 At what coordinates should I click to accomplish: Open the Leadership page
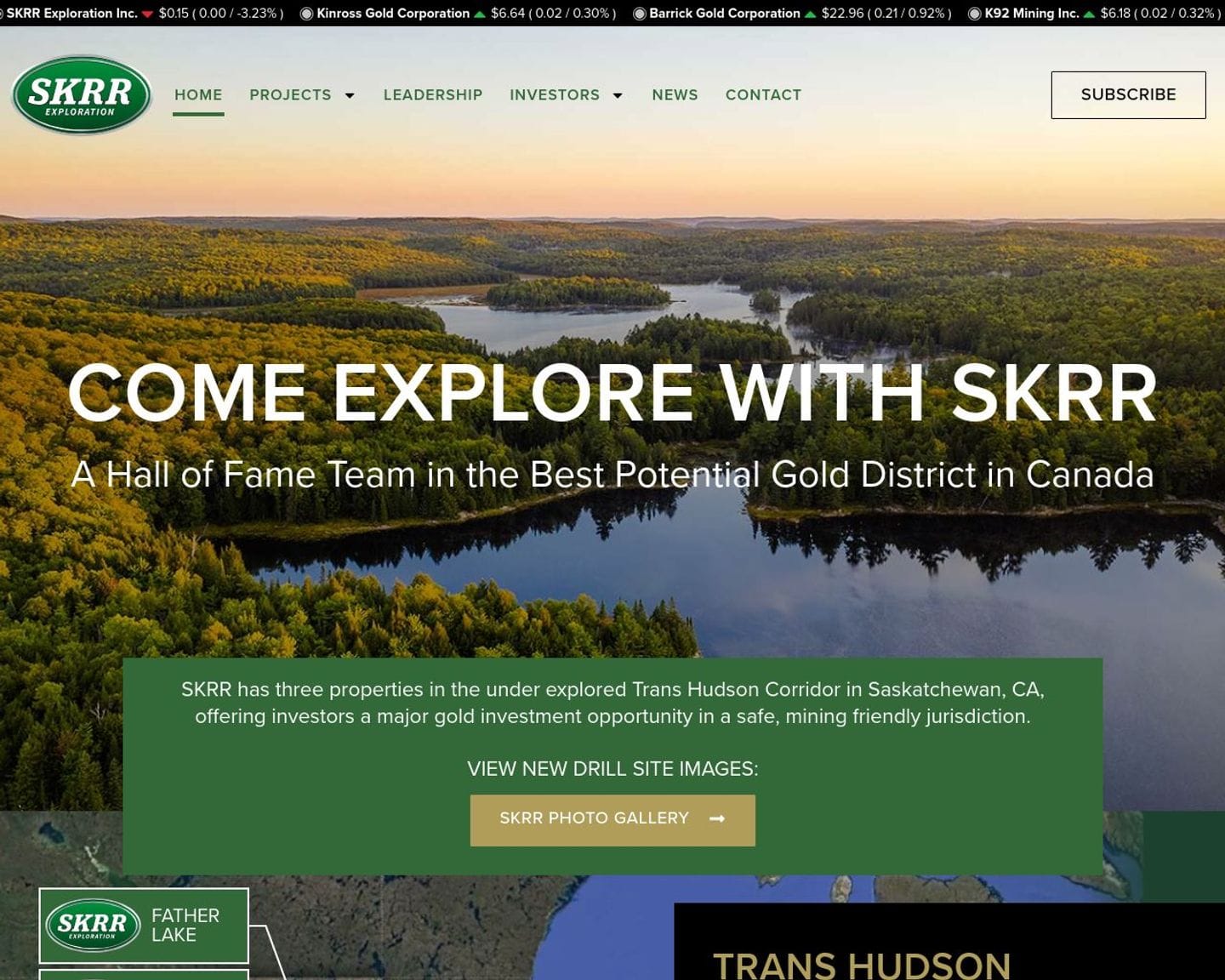click(x=432, y=95)
